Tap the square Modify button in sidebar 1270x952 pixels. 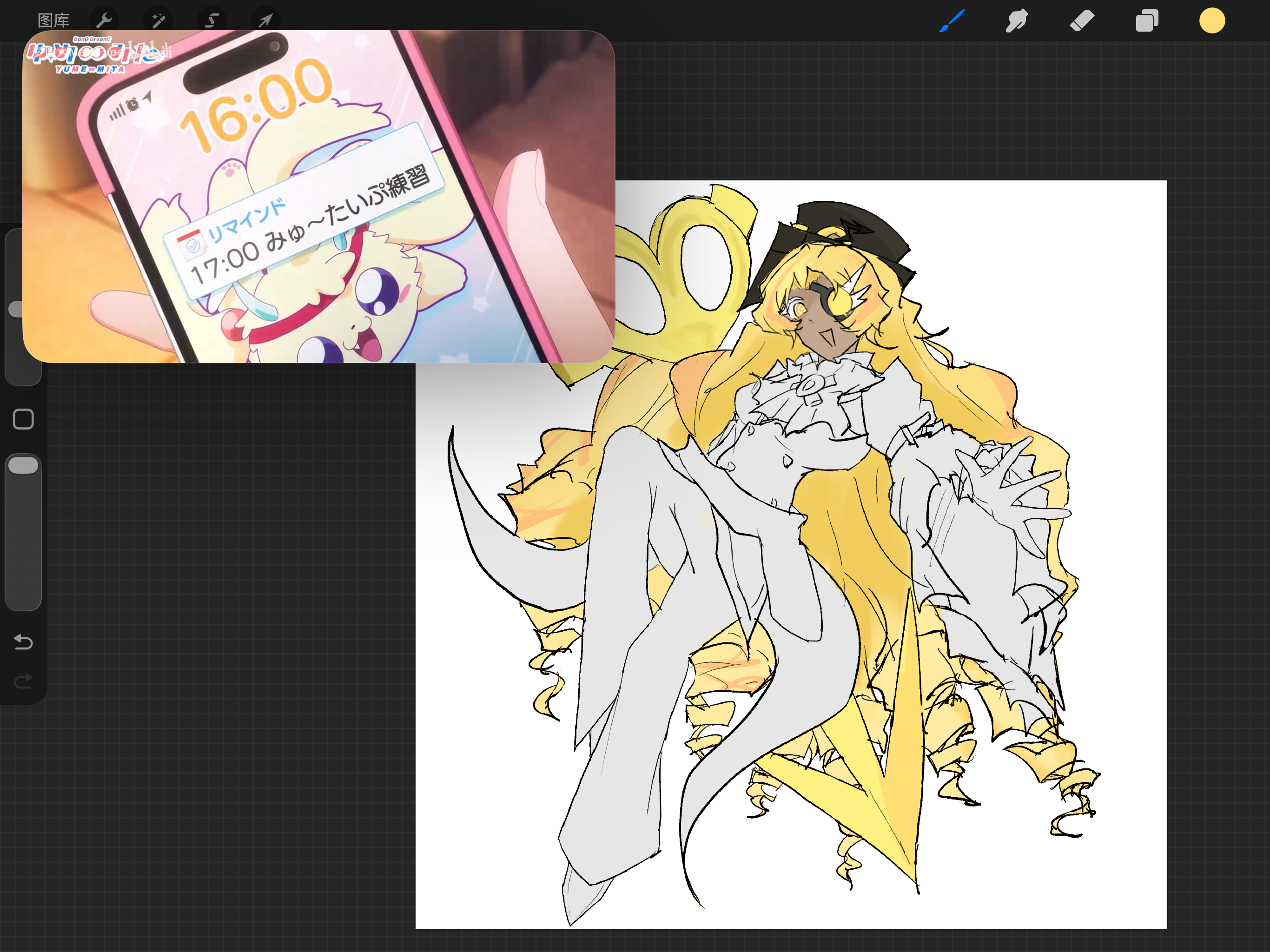[23, 419]
